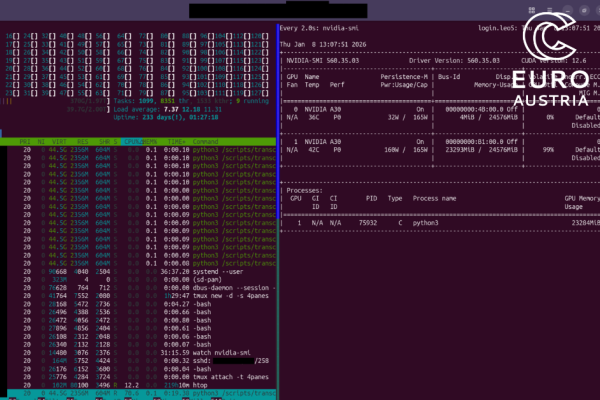Click the GPU 1 utilization value '99%'
The width and height of the screenshot is (600, 400).
548,150
